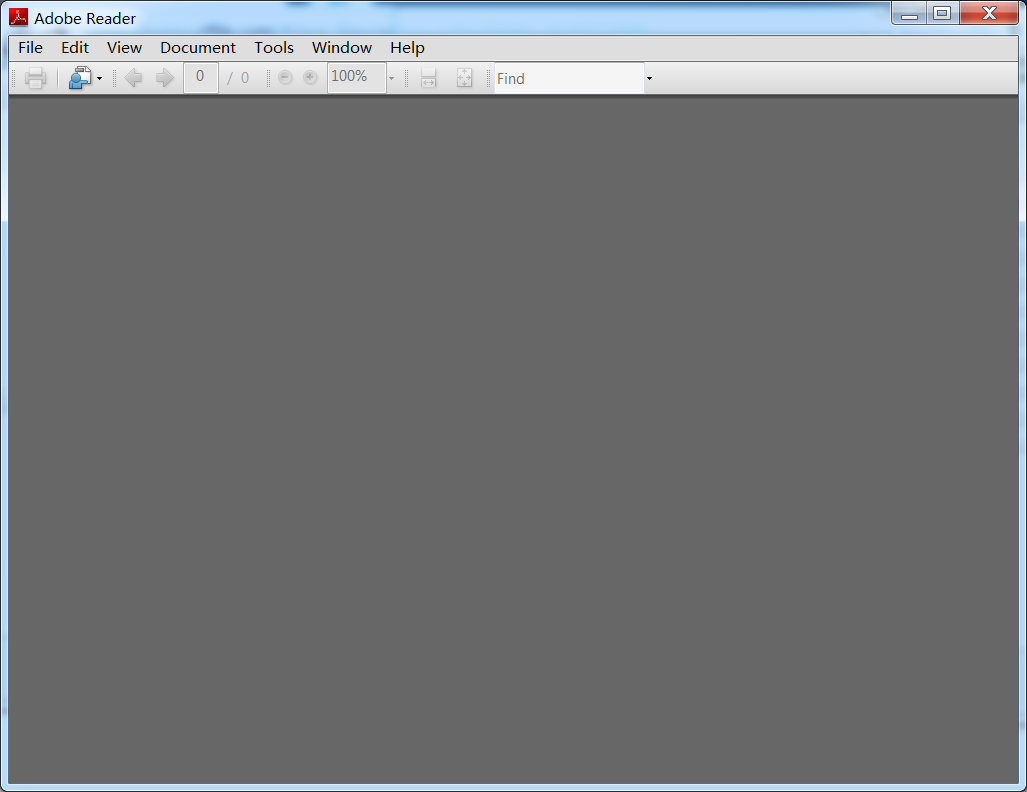The height and width of the screenshot is (792, 1027).
Task: Click the Collaborate icon in toolbar
Action: click(x=80, y=78)
